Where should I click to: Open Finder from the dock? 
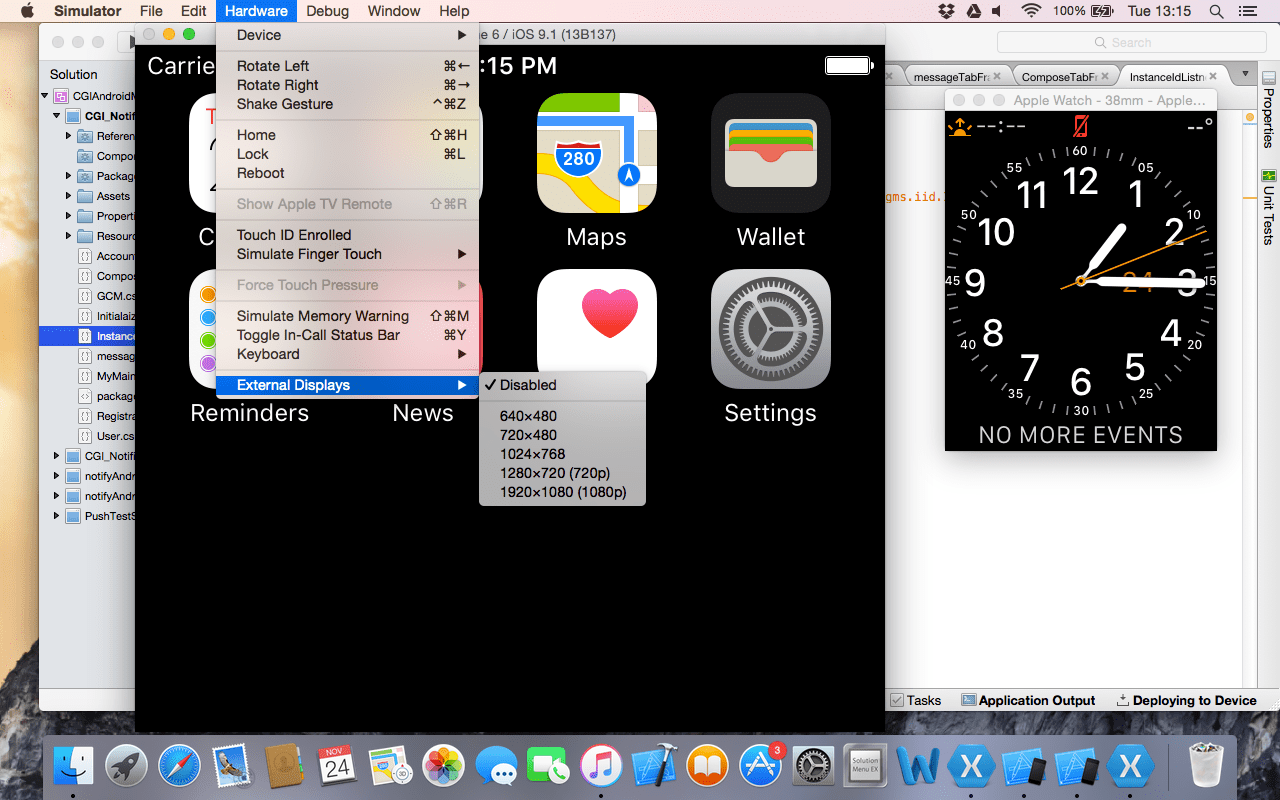tap(72, 767)
